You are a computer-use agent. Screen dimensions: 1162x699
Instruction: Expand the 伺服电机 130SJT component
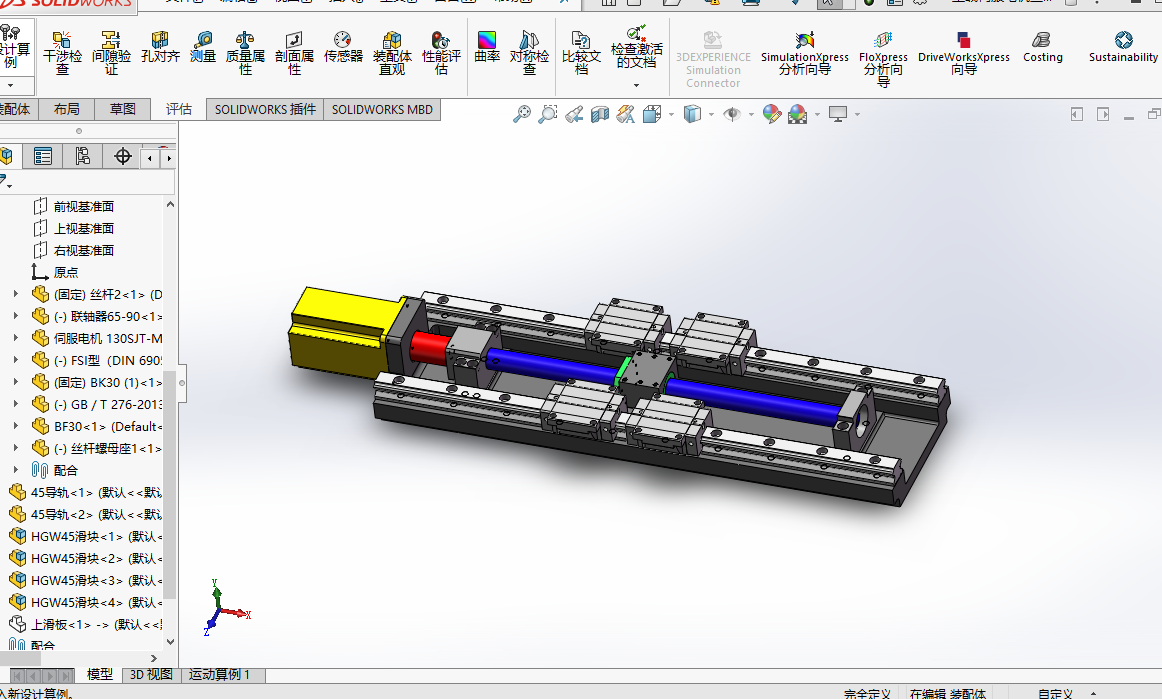click(x=16, y=338)
